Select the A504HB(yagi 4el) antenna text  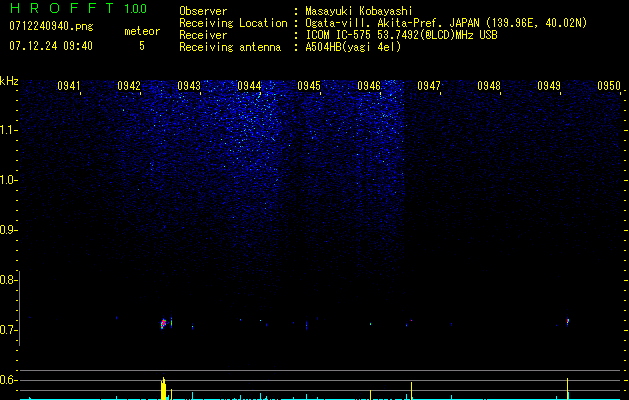tap(353, 47)
